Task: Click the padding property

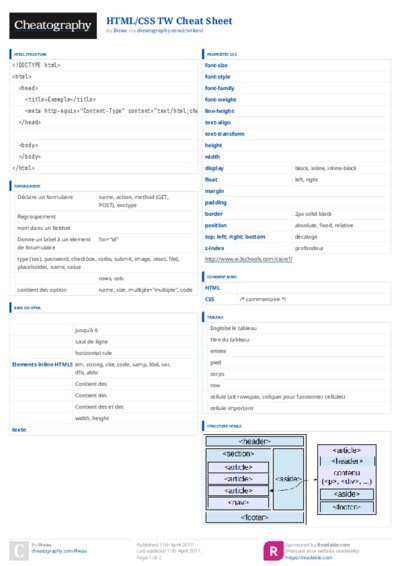Action: click(216, 203)
